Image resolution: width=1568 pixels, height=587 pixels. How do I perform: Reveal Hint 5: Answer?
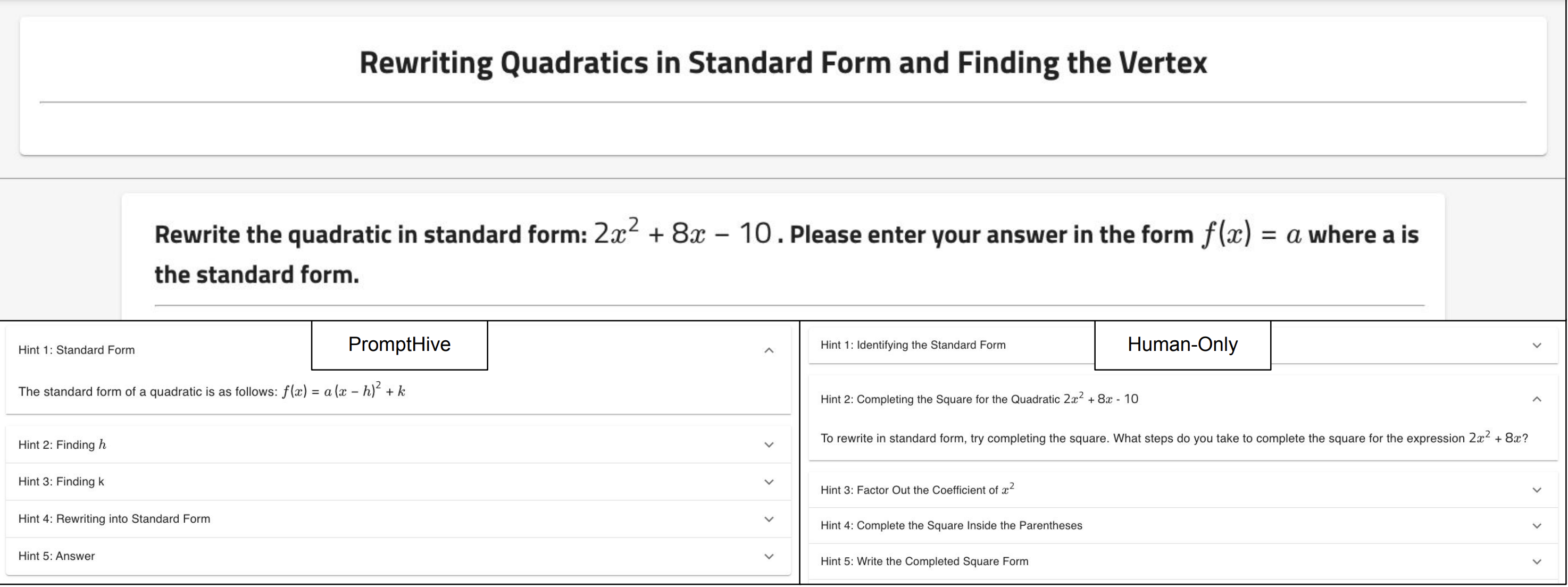pyautogui.click(x=56, y=556)
